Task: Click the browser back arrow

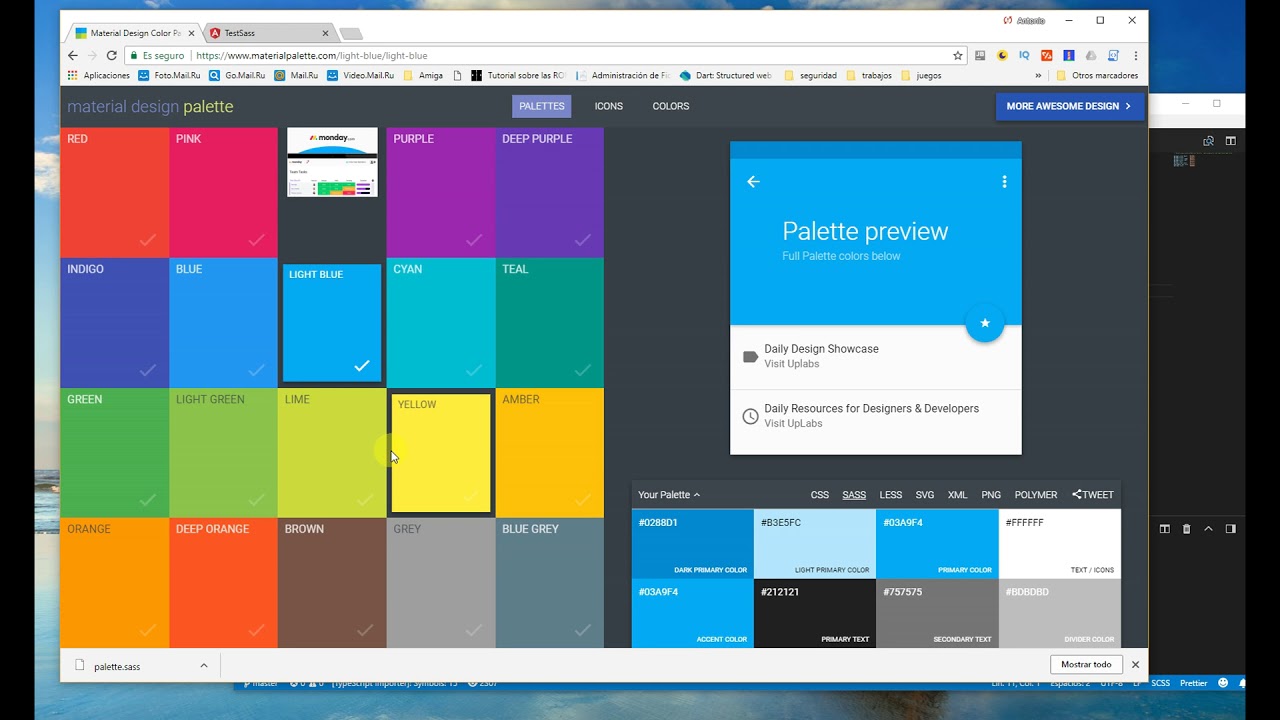Action: click(72, 56)
